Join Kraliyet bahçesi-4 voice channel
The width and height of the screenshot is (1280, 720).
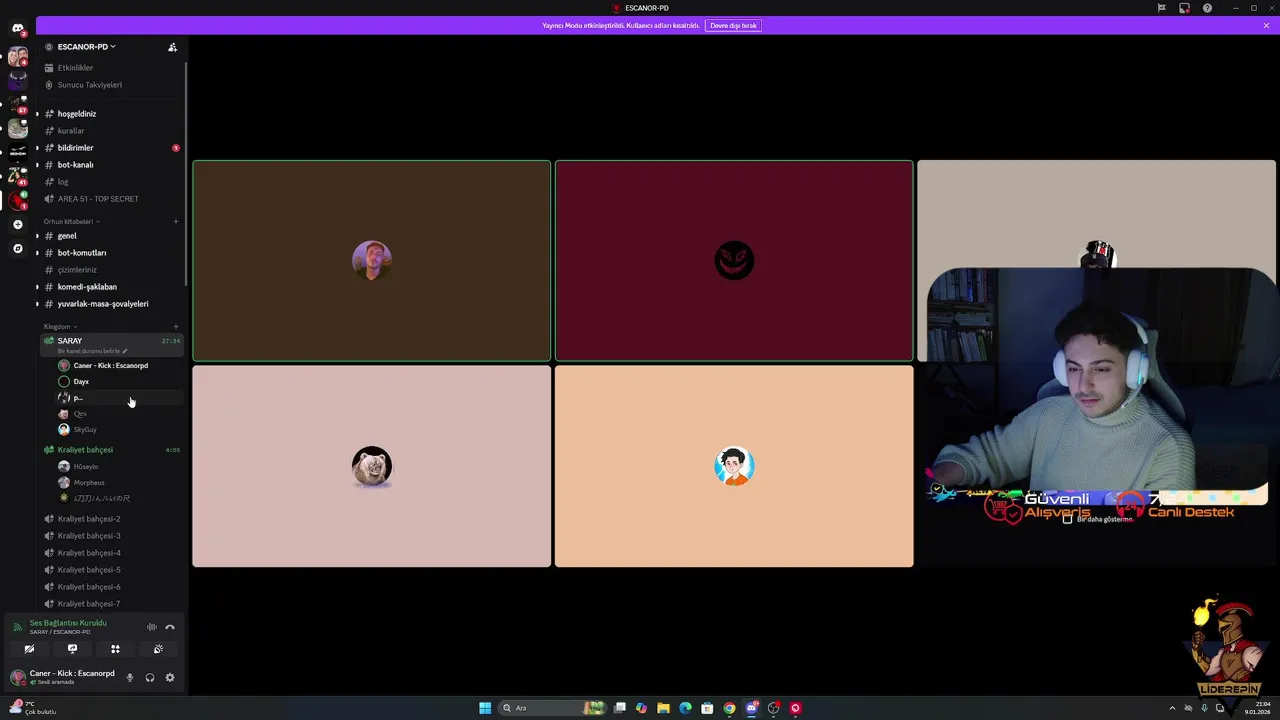tap(89, 553)
